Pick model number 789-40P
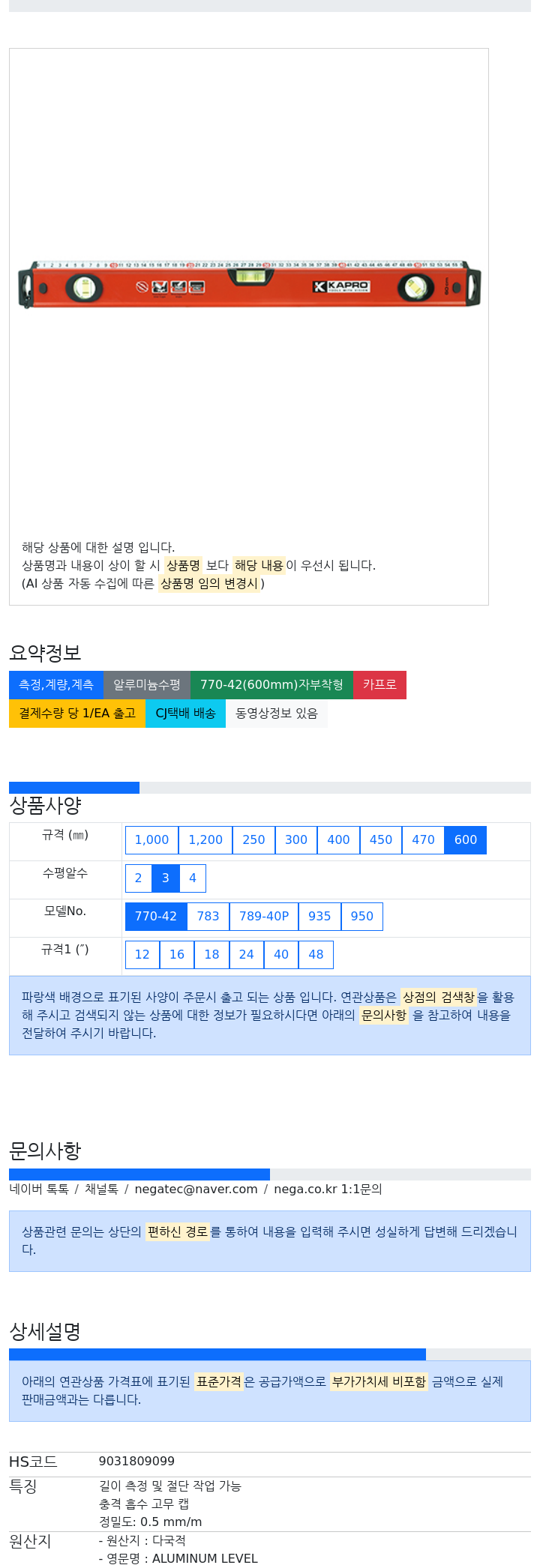 [264, 916]
